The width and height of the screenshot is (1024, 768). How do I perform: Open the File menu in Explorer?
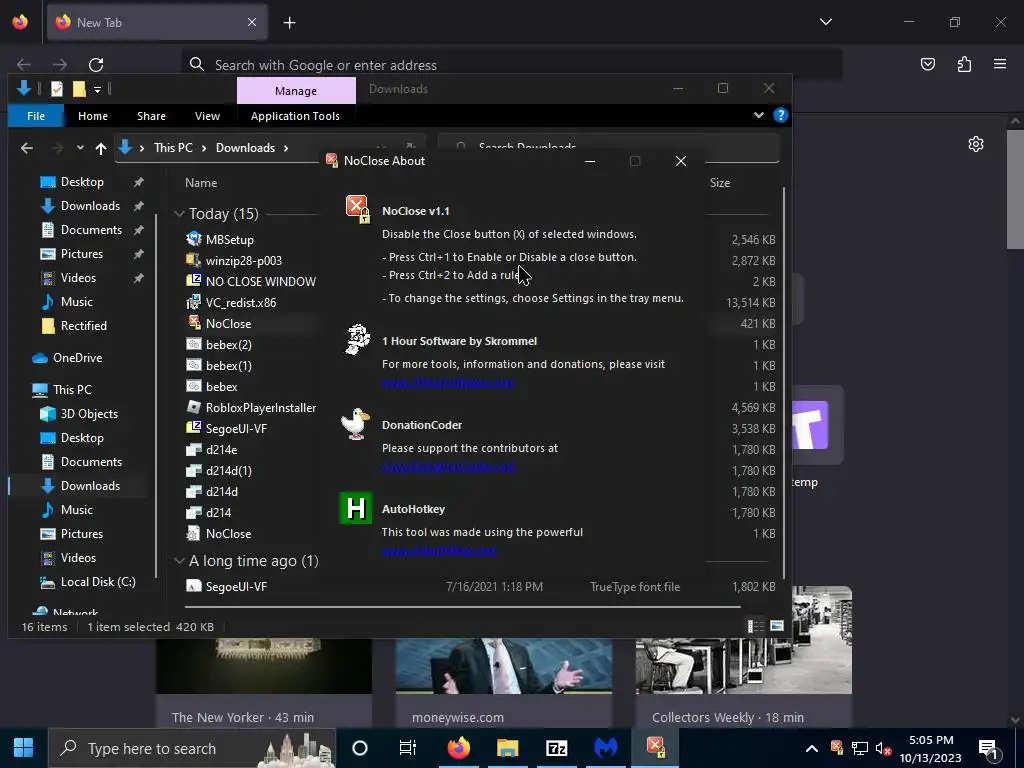pyautogui.click(x=36, y=116)
